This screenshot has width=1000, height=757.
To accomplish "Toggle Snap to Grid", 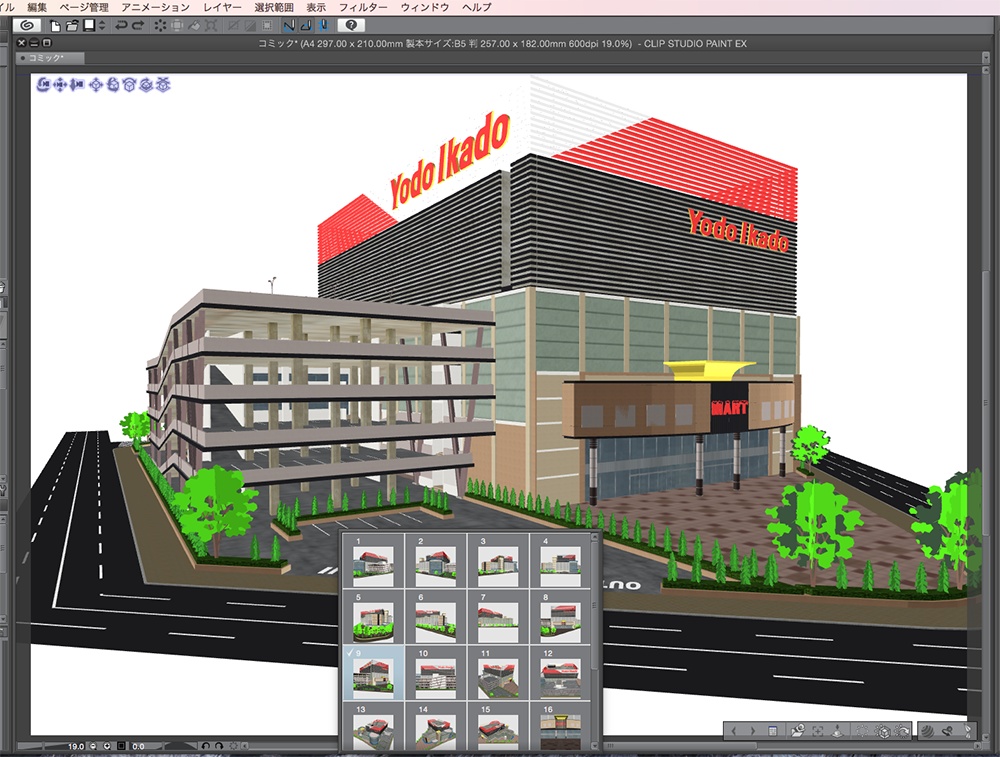I will click(323, 26).
